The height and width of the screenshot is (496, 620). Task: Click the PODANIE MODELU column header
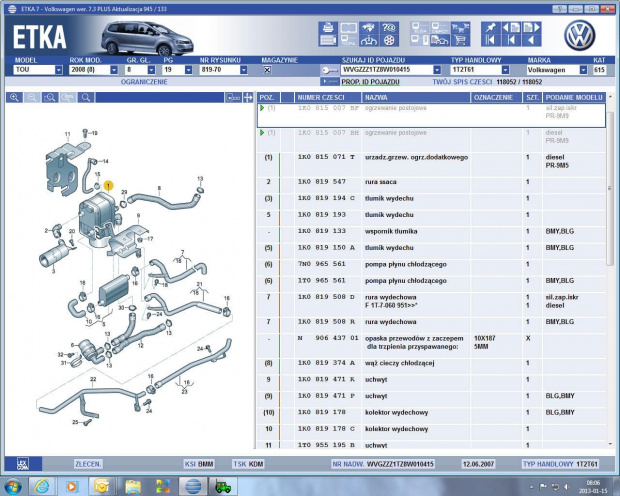574,97
